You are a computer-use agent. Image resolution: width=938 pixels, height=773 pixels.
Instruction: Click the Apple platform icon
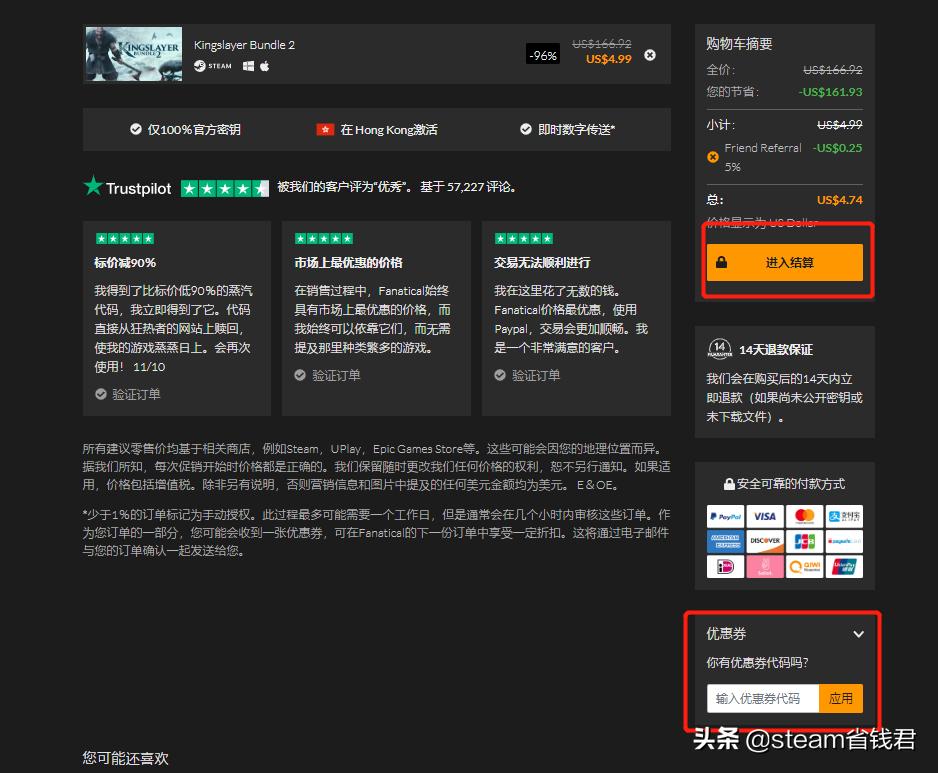click(x=263, y=68)
